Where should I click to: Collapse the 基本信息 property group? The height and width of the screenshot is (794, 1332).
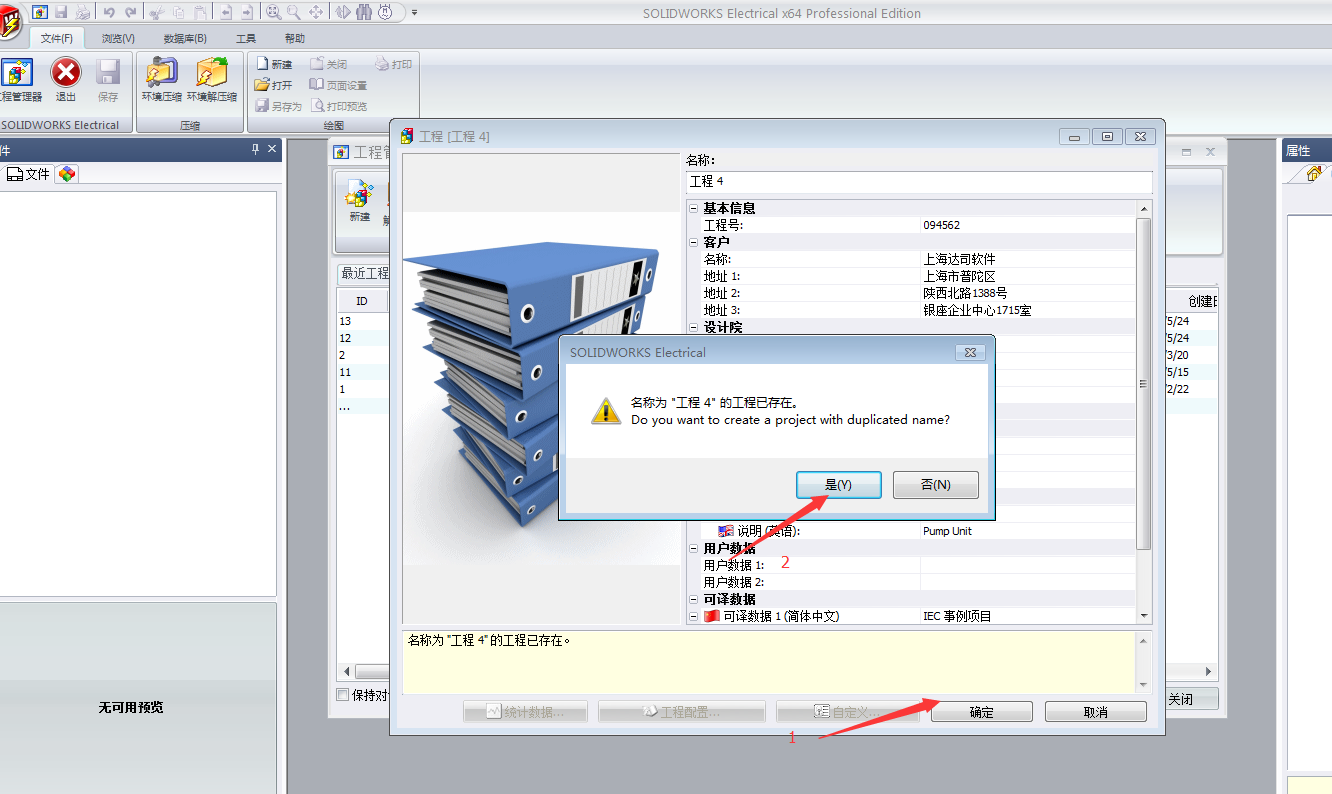[x=694, y=208]
